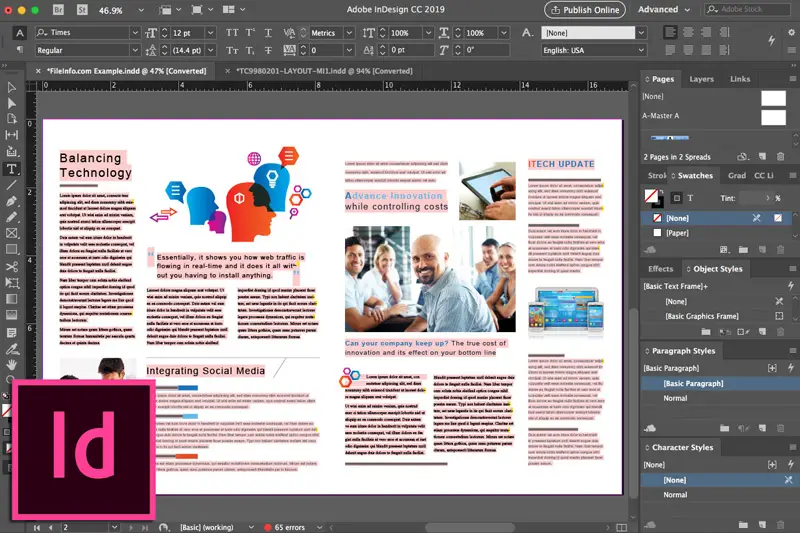Select the [Paper] swatch

pos(678,233)
